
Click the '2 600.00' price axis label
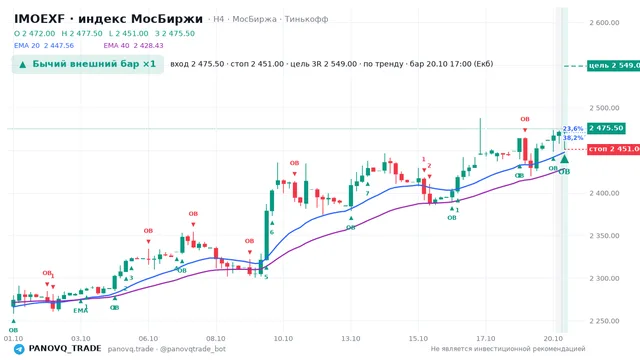(x=604, y=23)
